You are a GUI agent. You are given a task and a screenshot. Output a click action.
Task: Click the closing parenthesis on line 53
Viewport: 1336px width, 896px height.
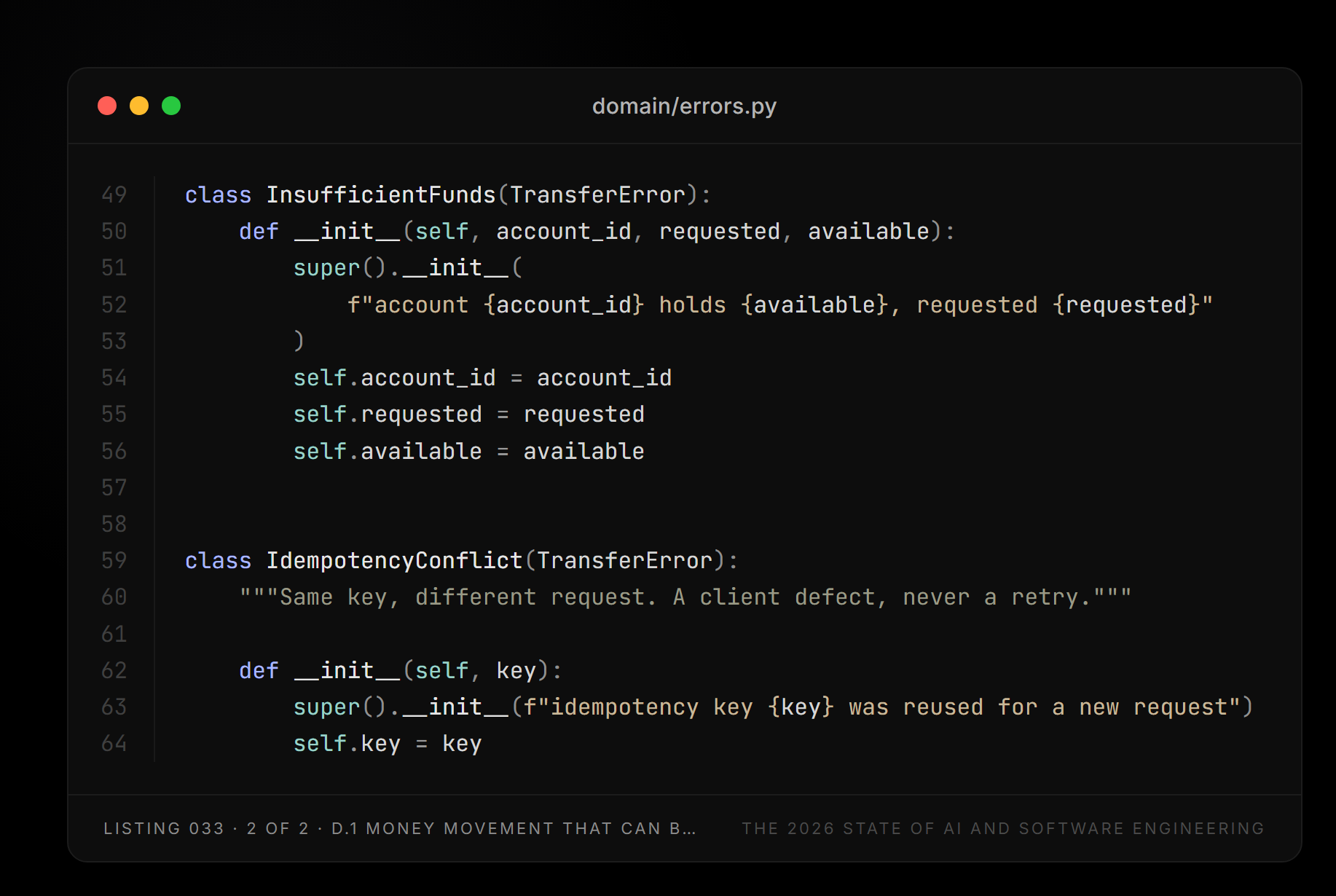pyautogui.click(x=299, y=341)
